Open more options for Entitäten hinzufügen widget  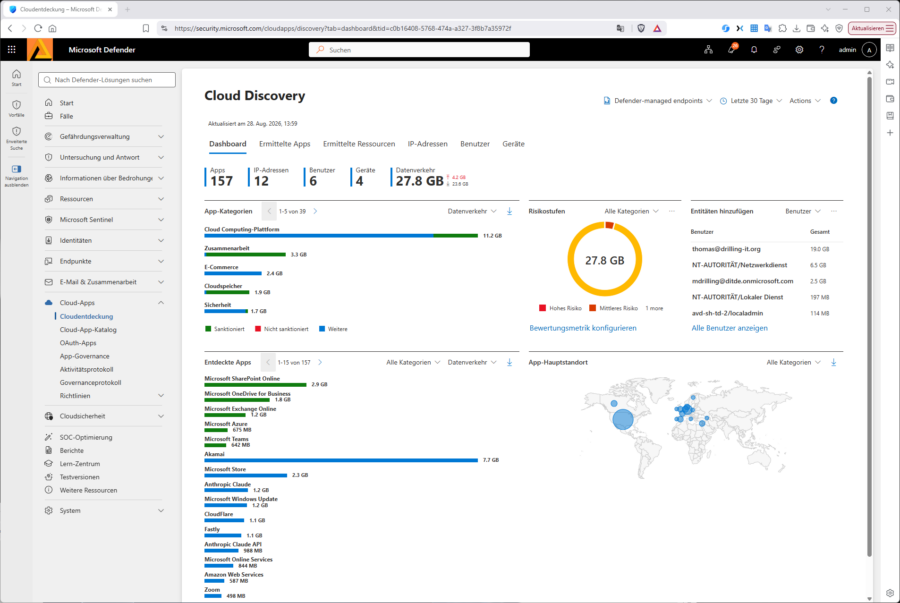pyautogui.click(x=833, y=211)
